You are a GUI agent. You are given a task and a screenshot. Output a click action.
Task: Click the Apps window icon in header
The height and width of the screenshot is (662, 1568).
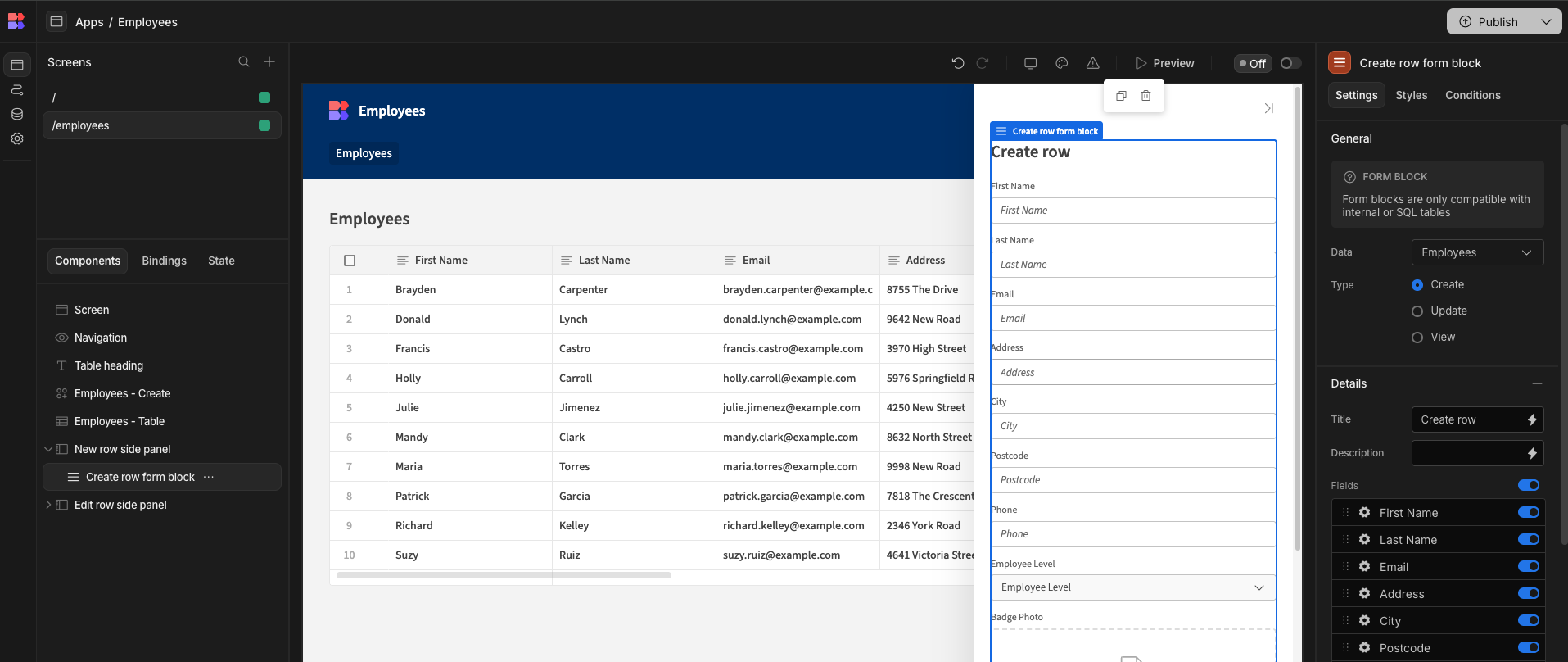(x=56, y=21)
